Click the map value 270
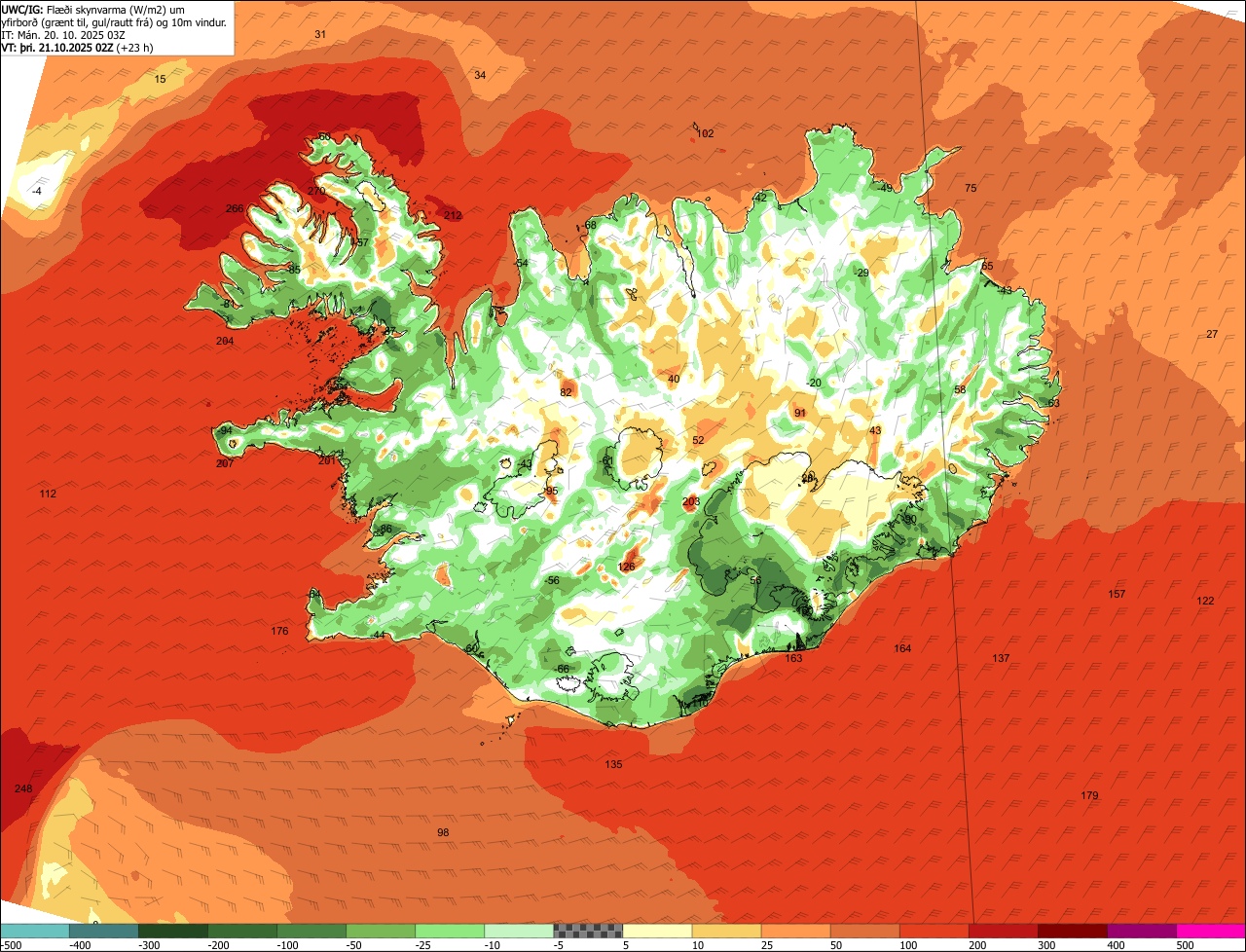Viewport: 1246px width, 952px height. (316, 191)
